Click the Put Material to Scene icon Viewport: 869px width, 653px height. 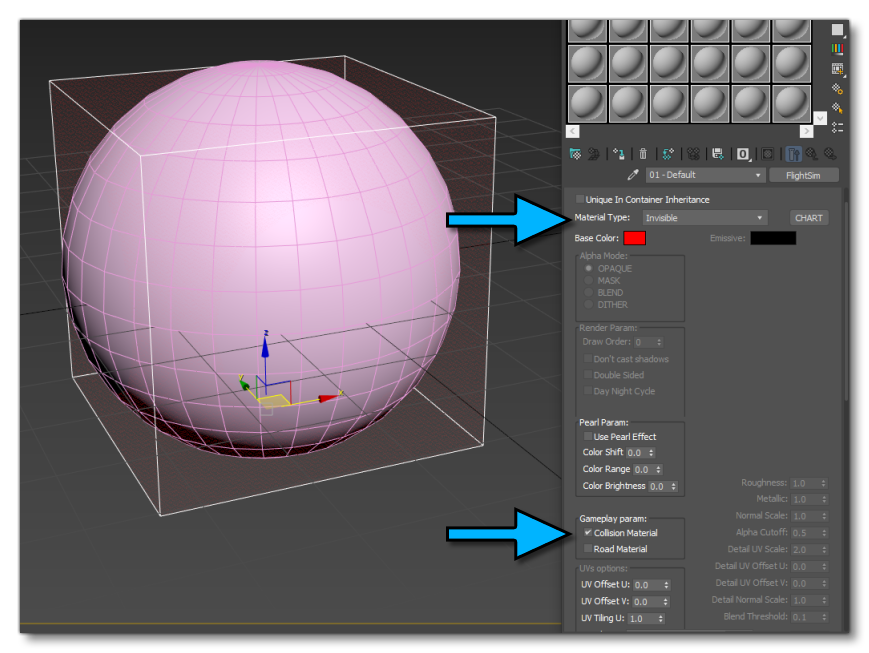click(592, 153)
